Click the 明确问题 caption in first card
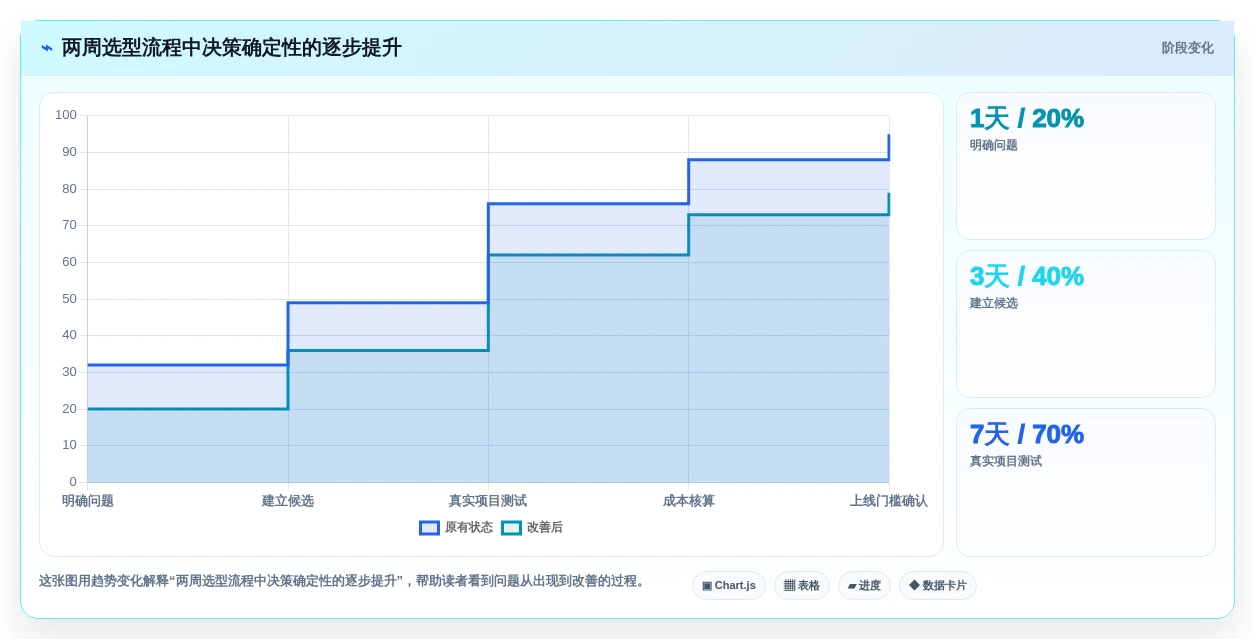This screenshot has height=639, width=1255. (994, 145)
